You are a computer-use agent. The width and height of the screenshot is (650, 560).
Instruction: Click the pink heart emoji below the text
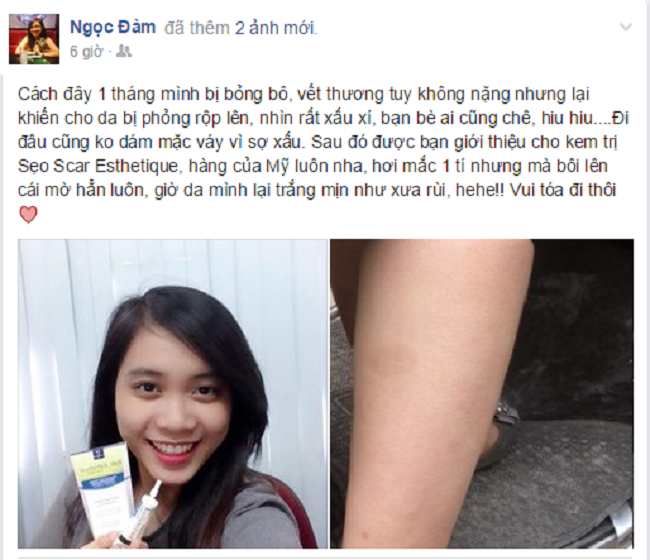28,215
